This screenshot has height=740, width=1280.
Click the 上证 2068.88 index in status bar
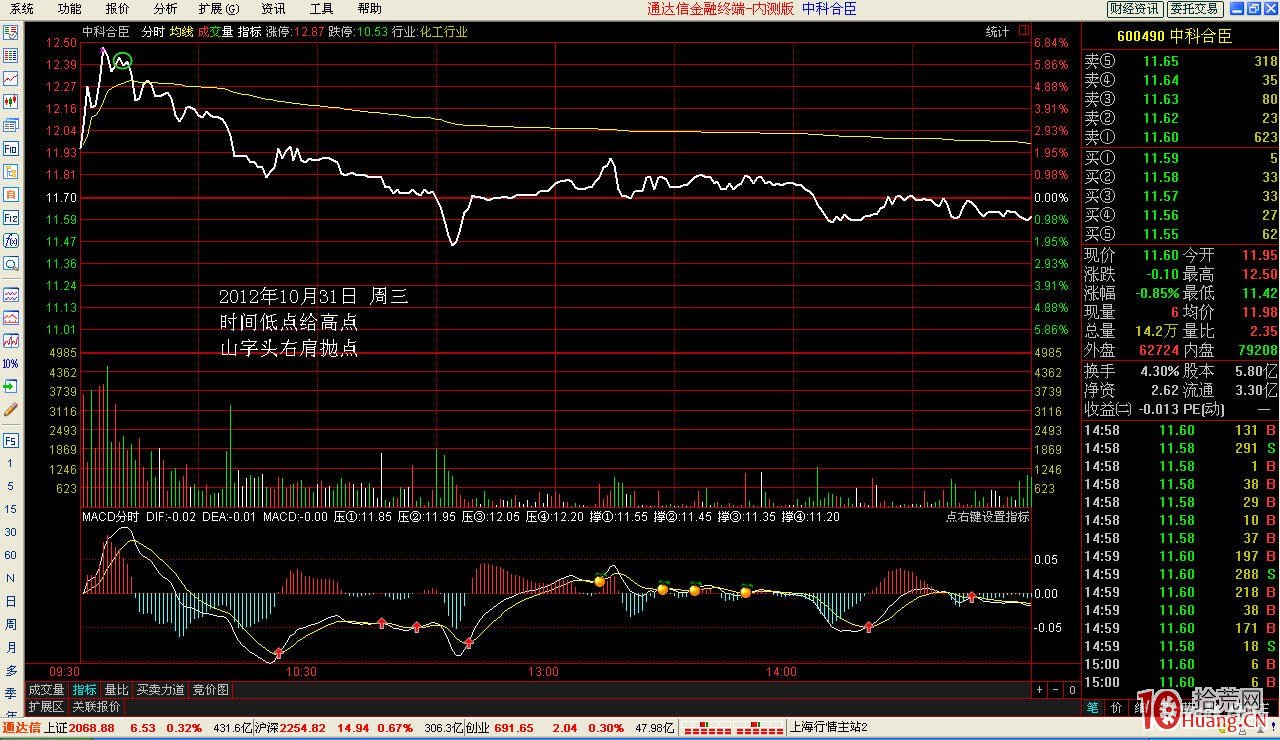pyautogui.click(x=80, y=728)
